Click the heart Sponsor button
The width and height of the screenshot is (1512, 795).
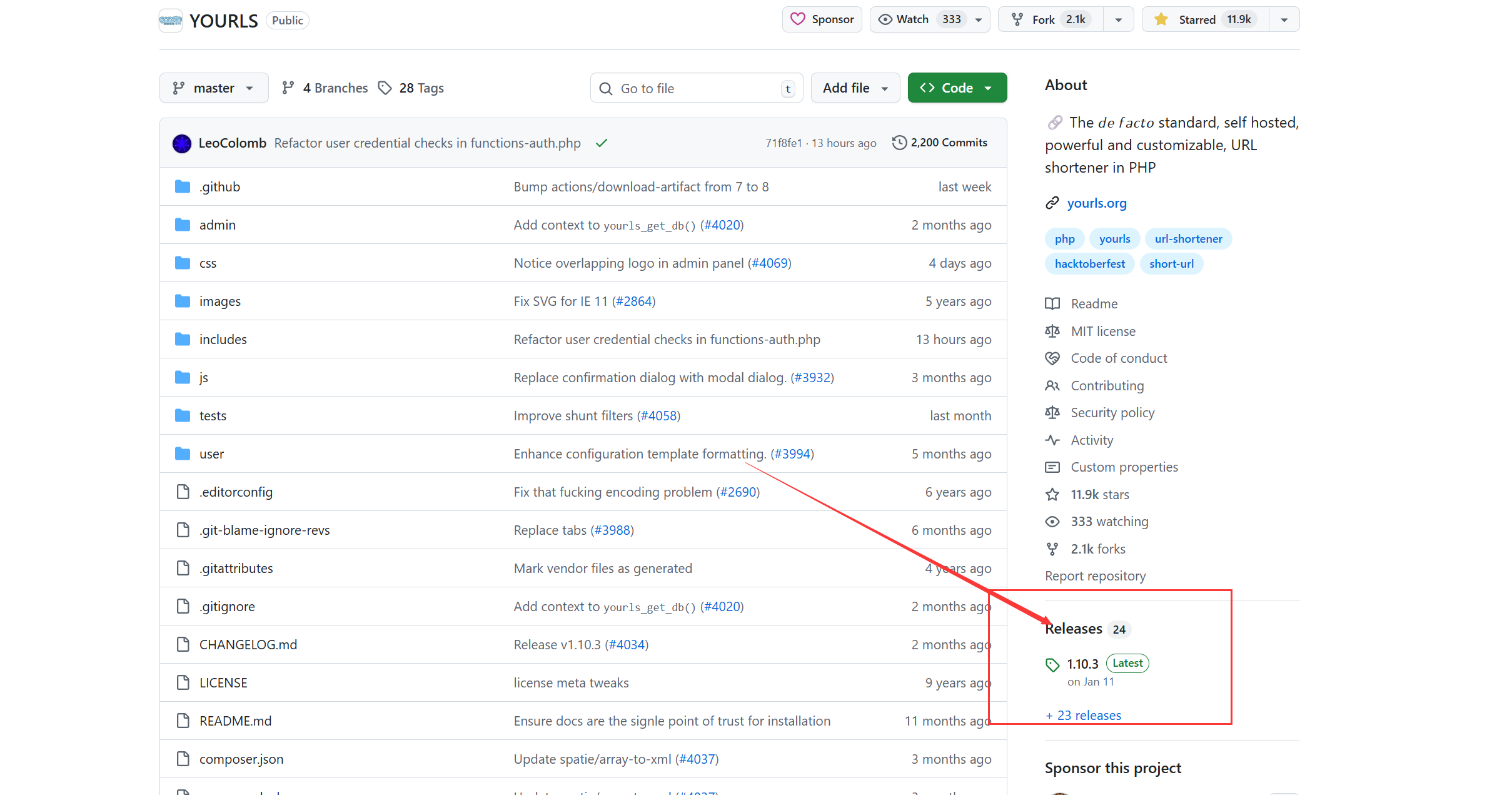pos(822,19)
